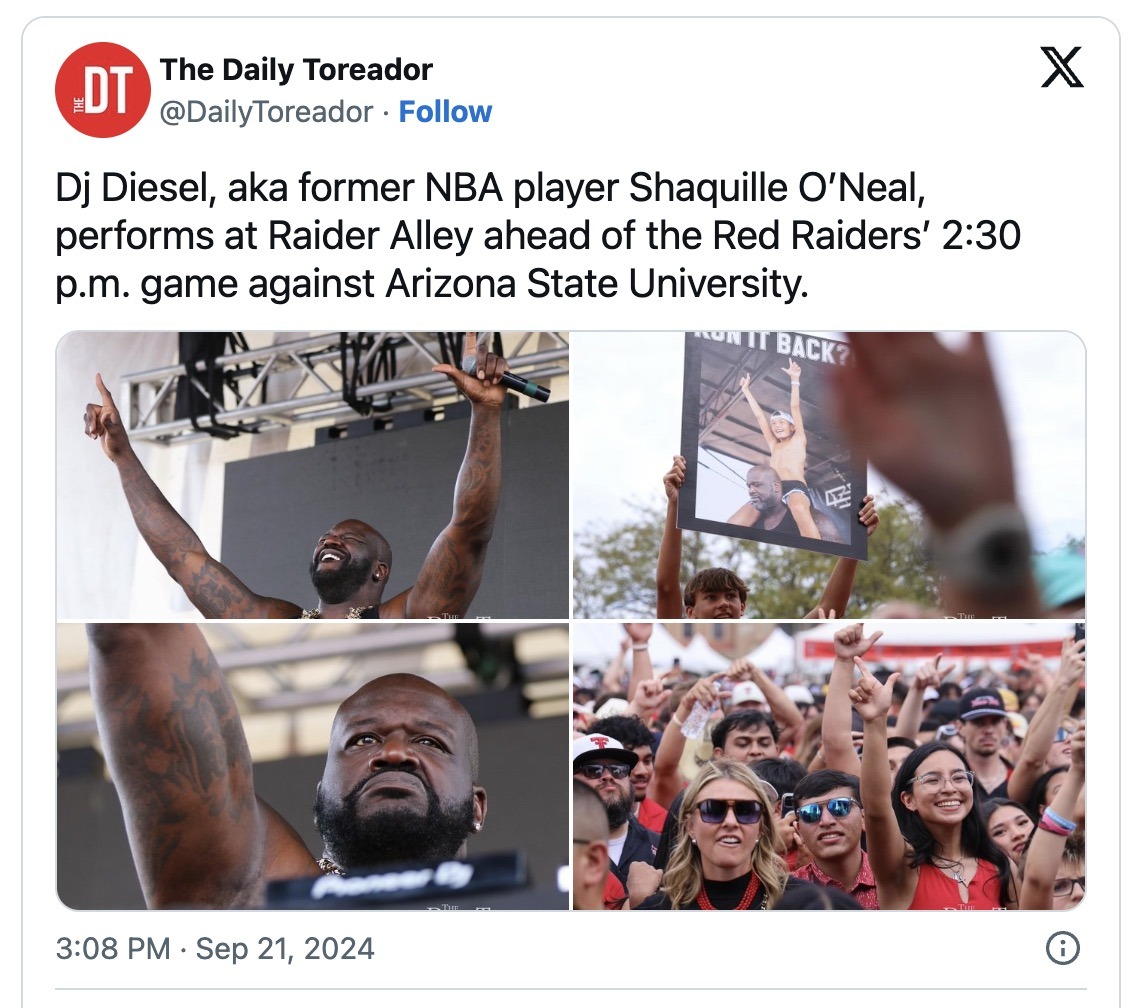Open photo of the cheering crowd

pos(829,766)
